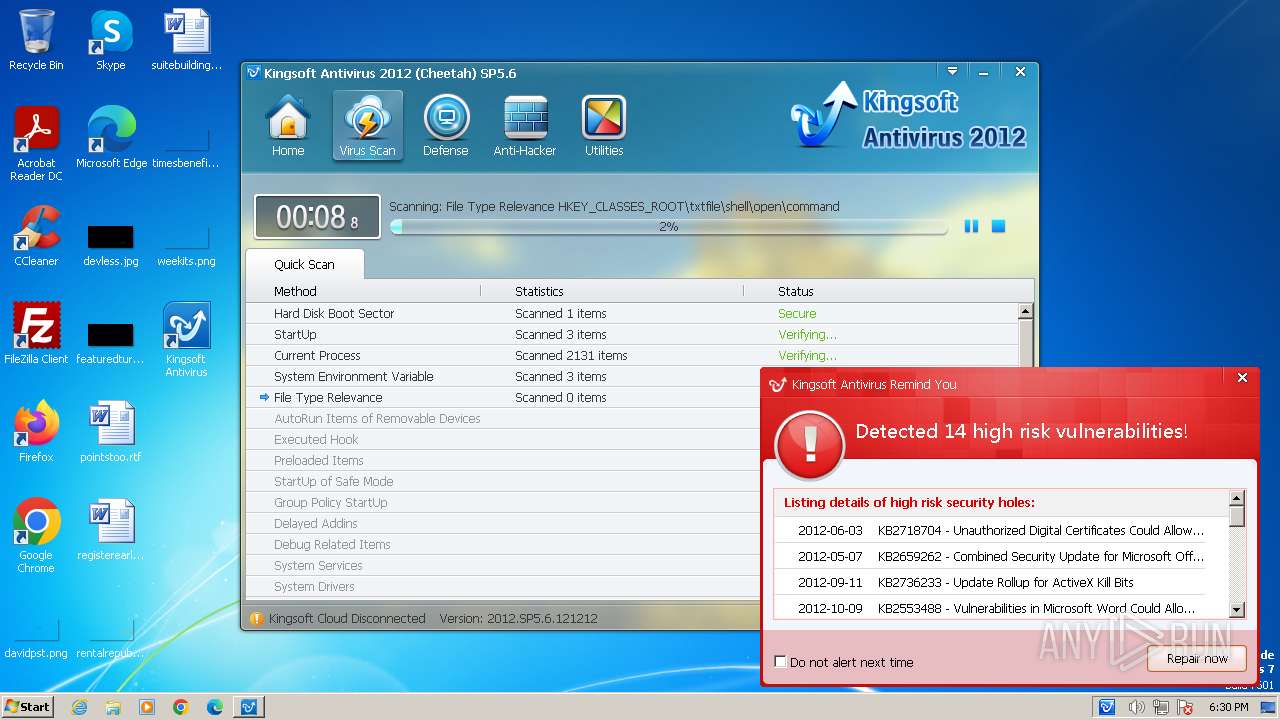This screenshot has height=720, width=1280.
Task: Pause the running quick scan
Action: point(971,227)
